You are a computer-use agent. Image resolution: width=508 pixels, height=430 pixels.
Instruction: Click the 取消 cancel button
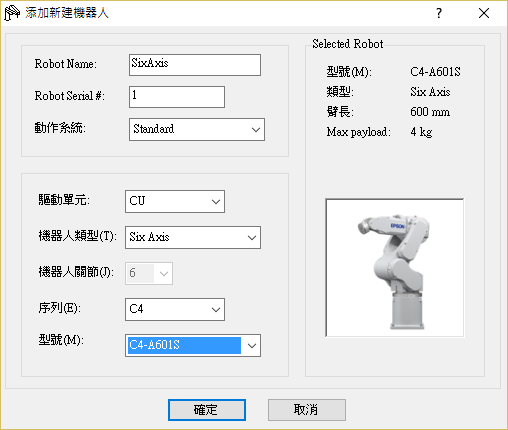(307, 410)
